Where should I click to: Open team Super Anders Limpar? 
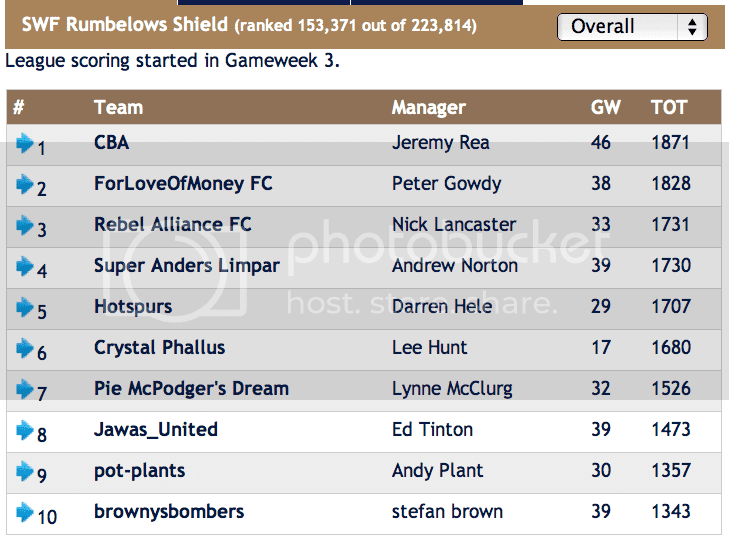click(186, 265)
